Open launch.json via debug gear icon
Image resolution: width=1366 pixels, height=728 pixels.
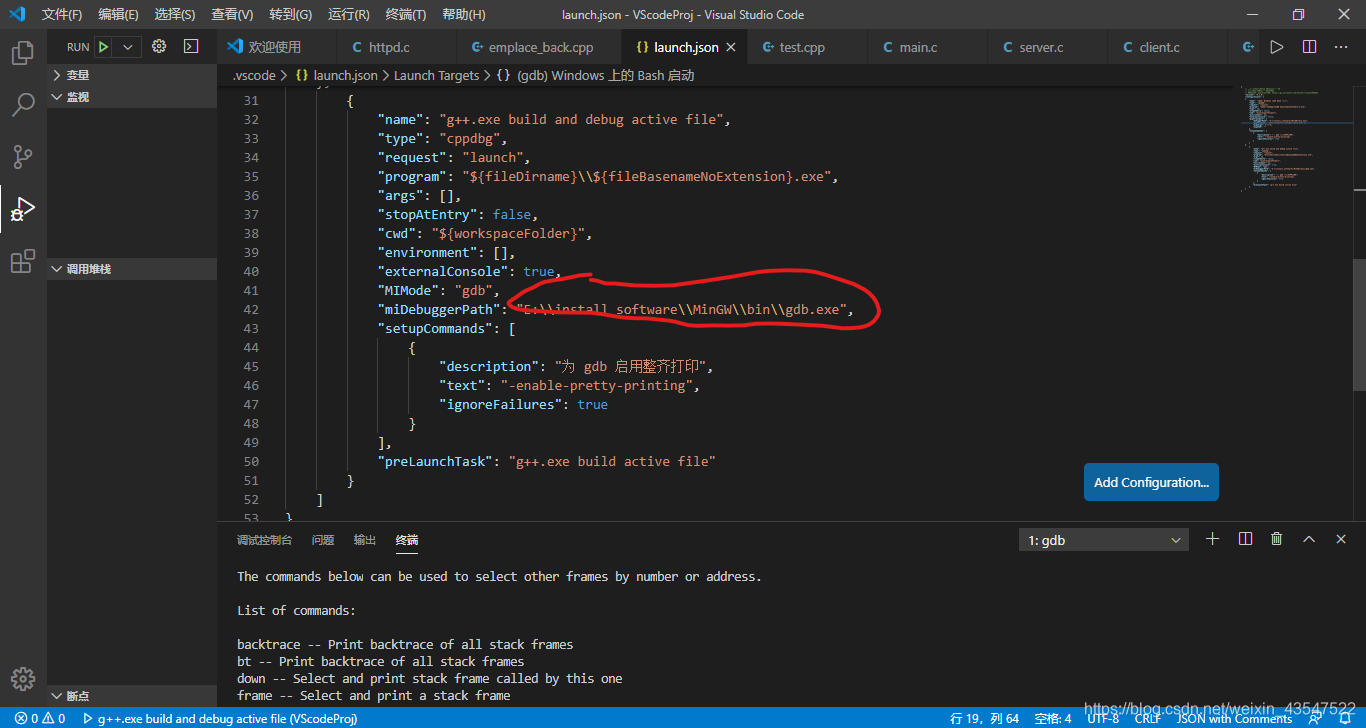(159, 46)
